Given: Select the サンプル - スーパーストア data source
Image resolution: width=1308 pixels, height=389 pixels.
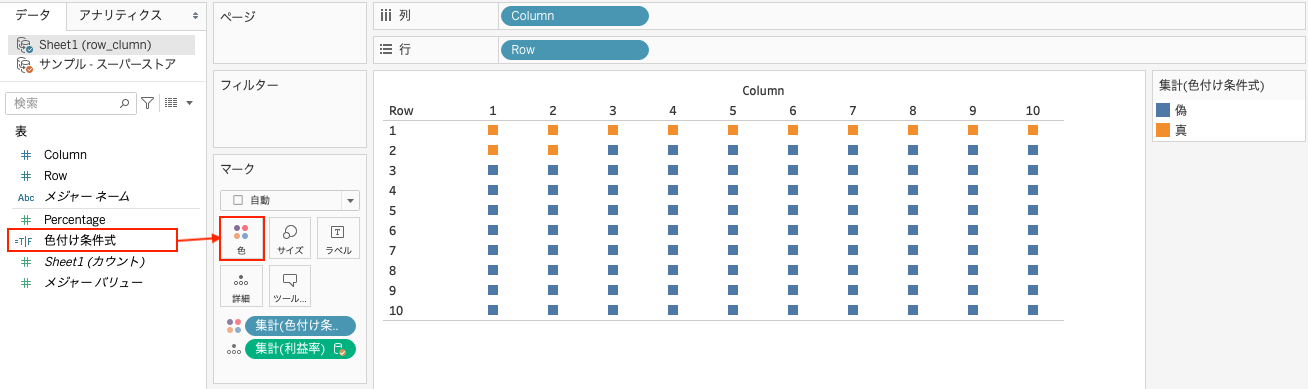Looking at the screenshot, I should click(x=100, y=64).
